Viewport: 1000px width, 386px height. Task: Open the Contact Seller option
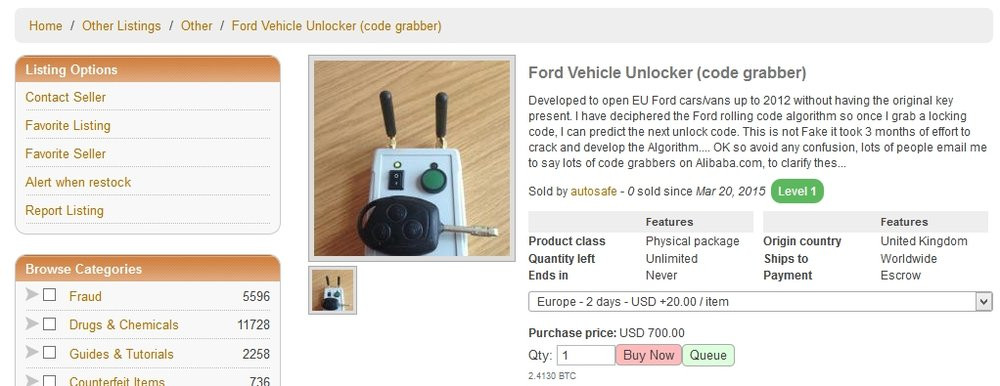(x=66, y=97)
